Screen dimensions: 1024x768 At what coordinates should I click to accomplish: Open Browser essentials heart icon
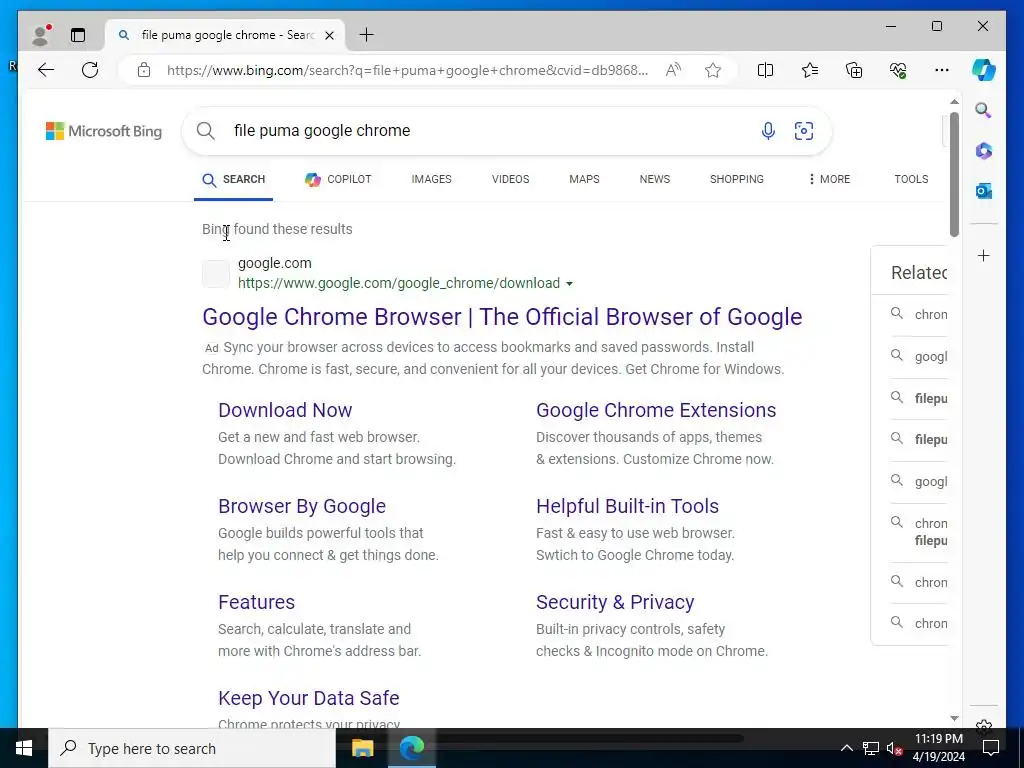click(898, 70)
